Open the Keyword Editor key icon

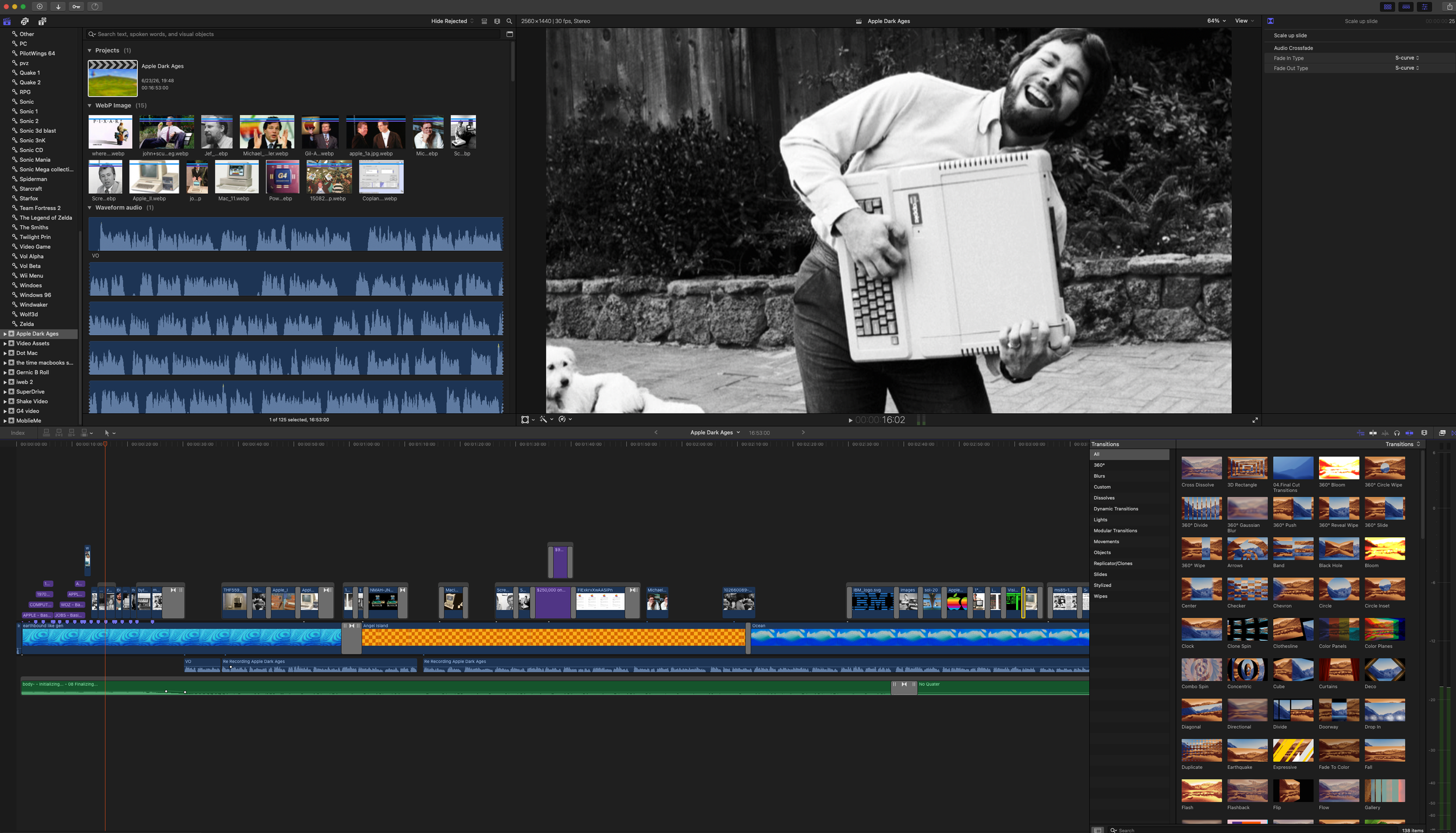coord(76,6)
